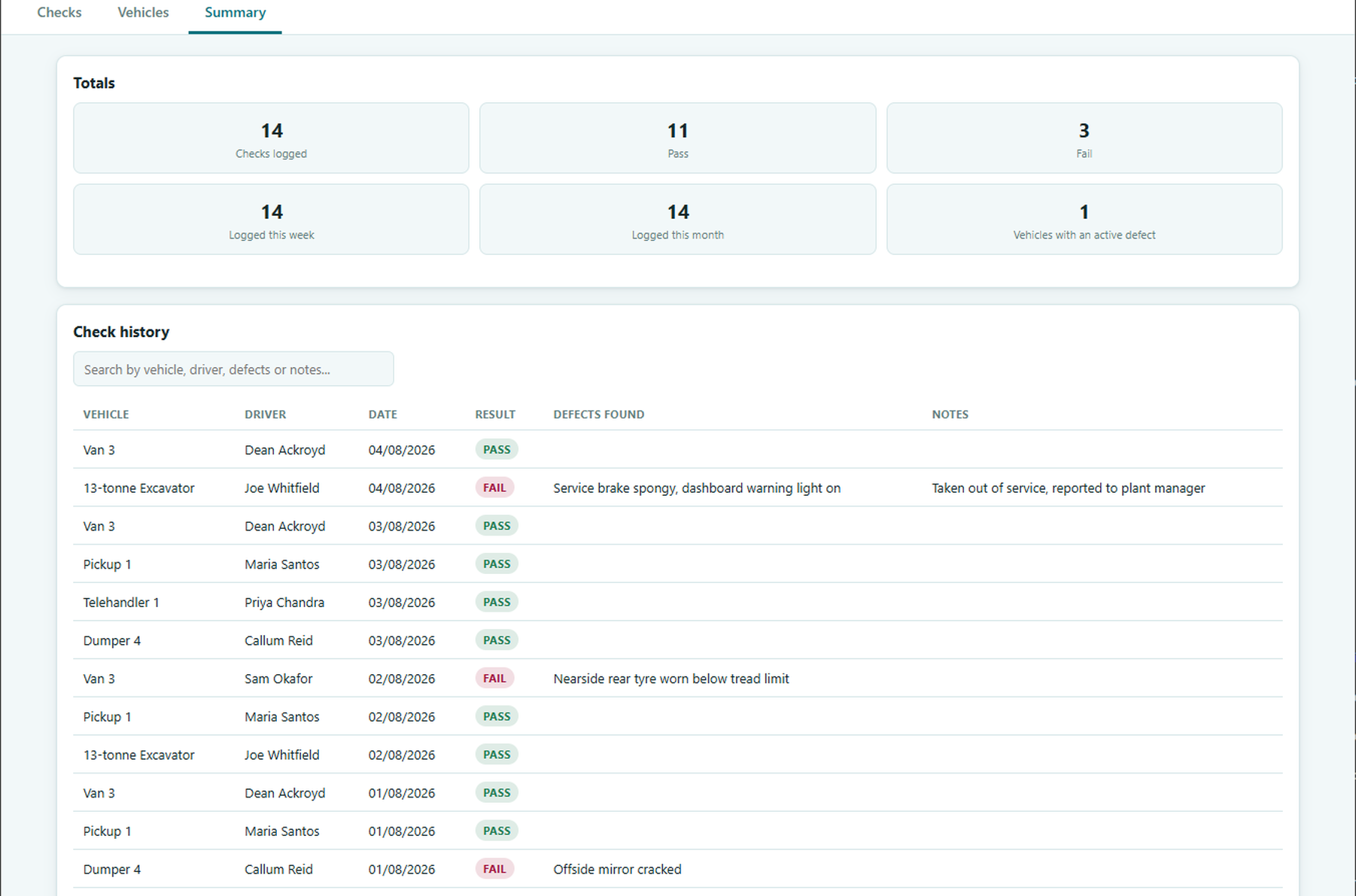Click the RESULT column header

495,415
